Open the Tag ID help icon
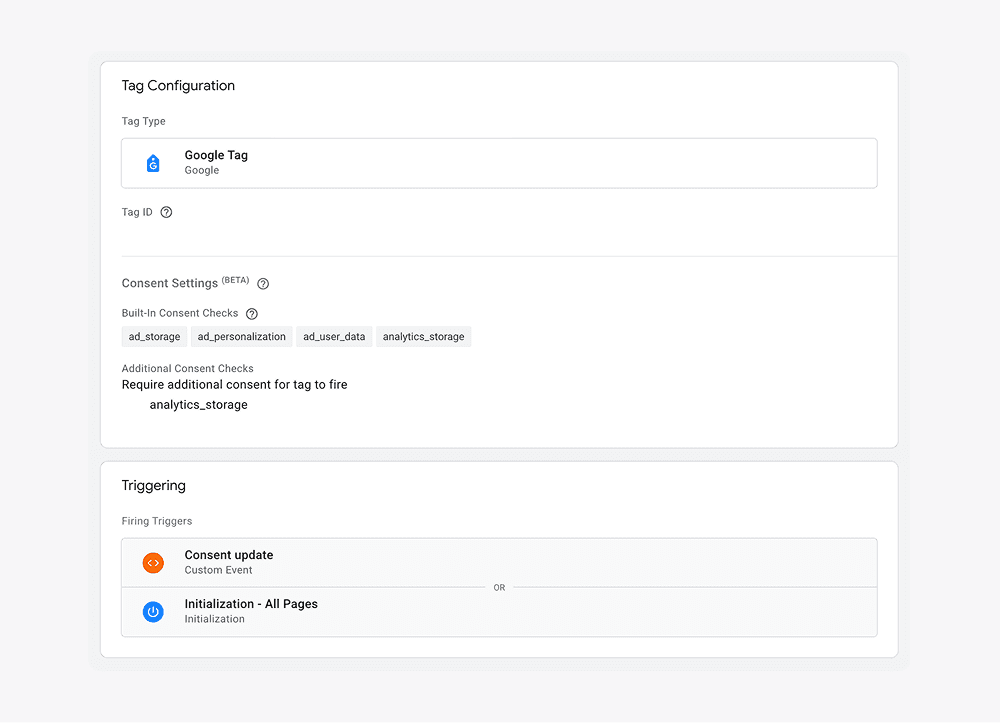 166,212
